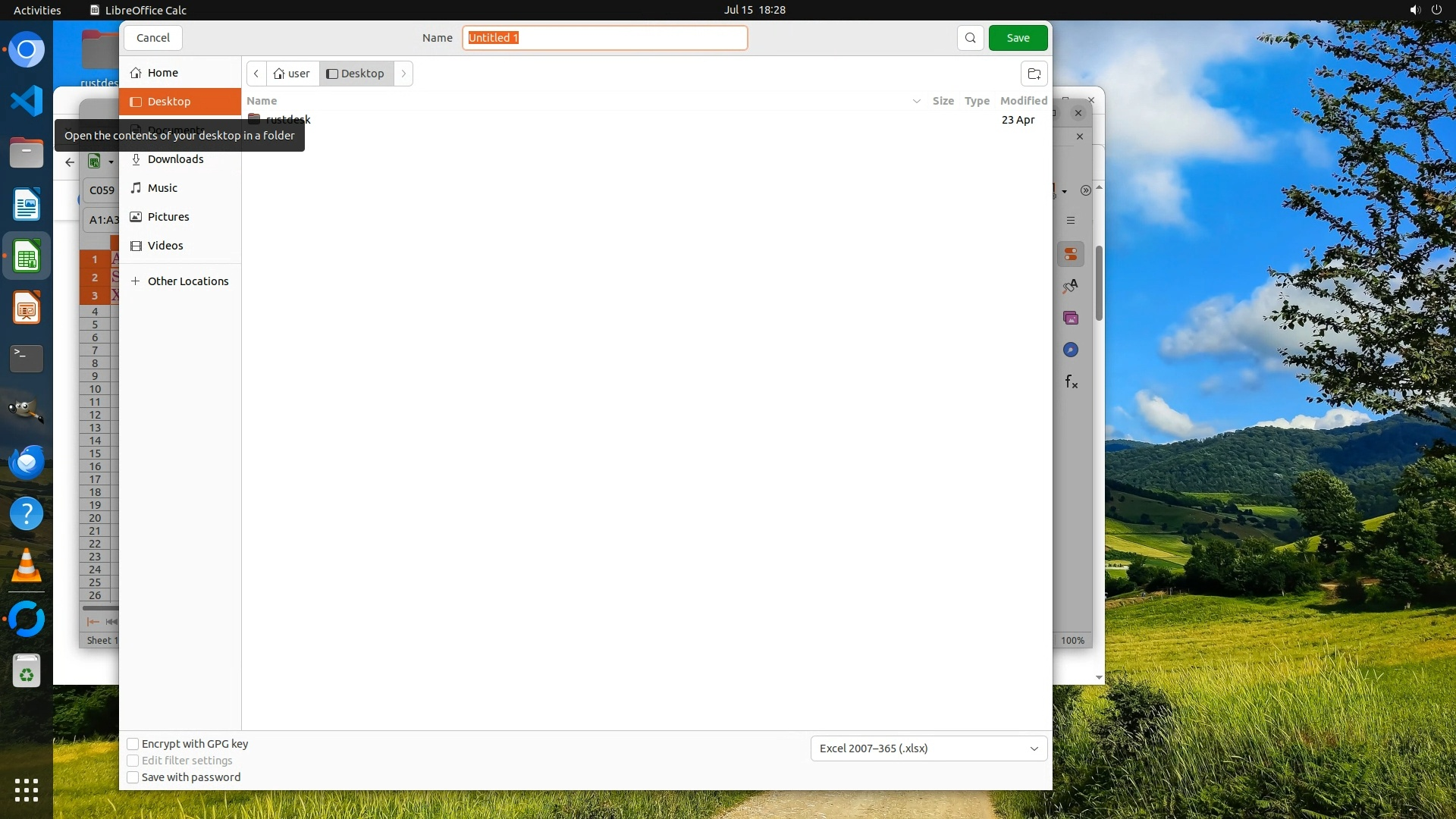Select Pictures in the places sidebar
Screen dimensions: 1456x819
click(168, 217)
